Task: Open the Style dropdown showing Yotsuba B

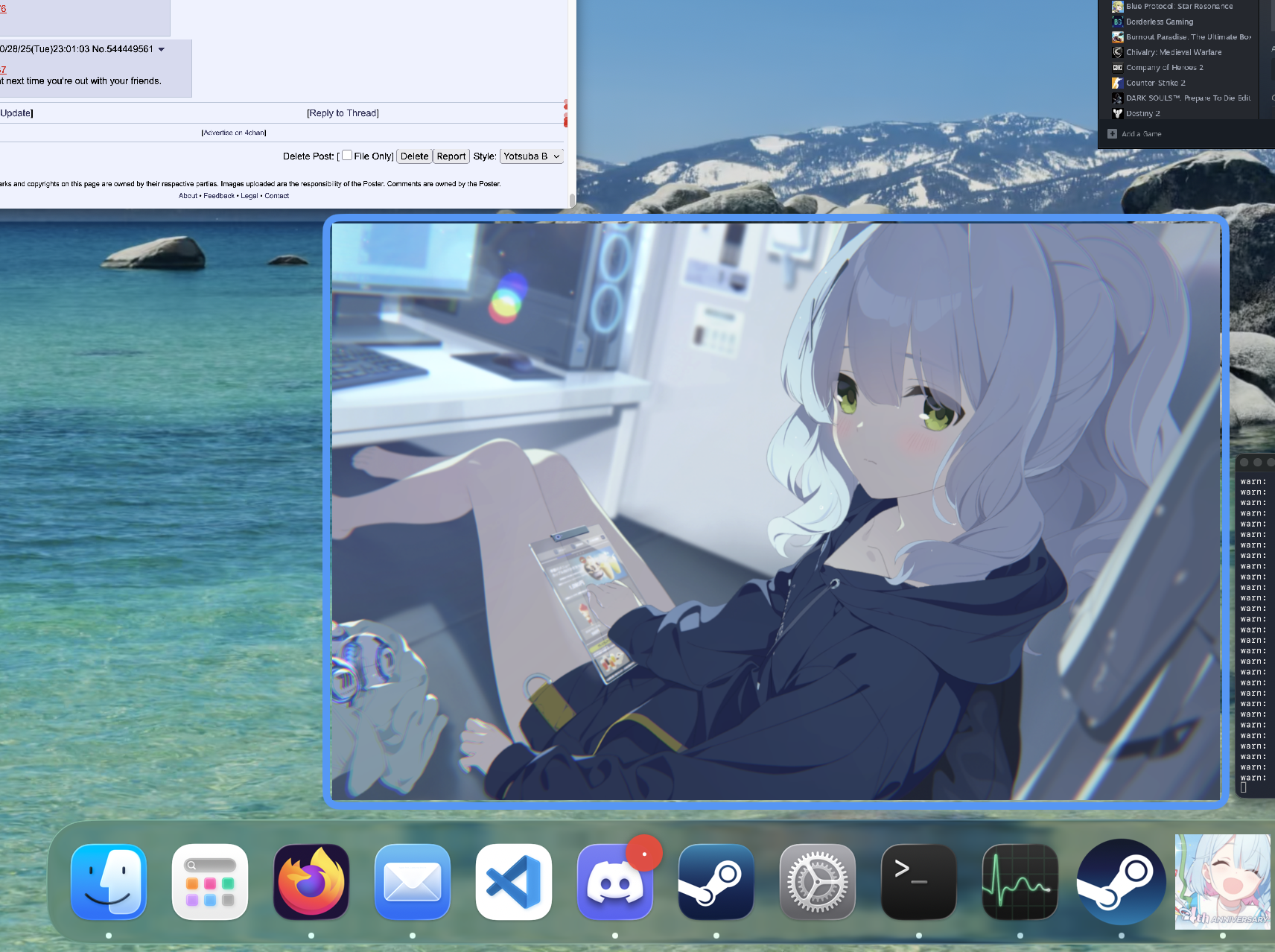Action: coord(532,156)
